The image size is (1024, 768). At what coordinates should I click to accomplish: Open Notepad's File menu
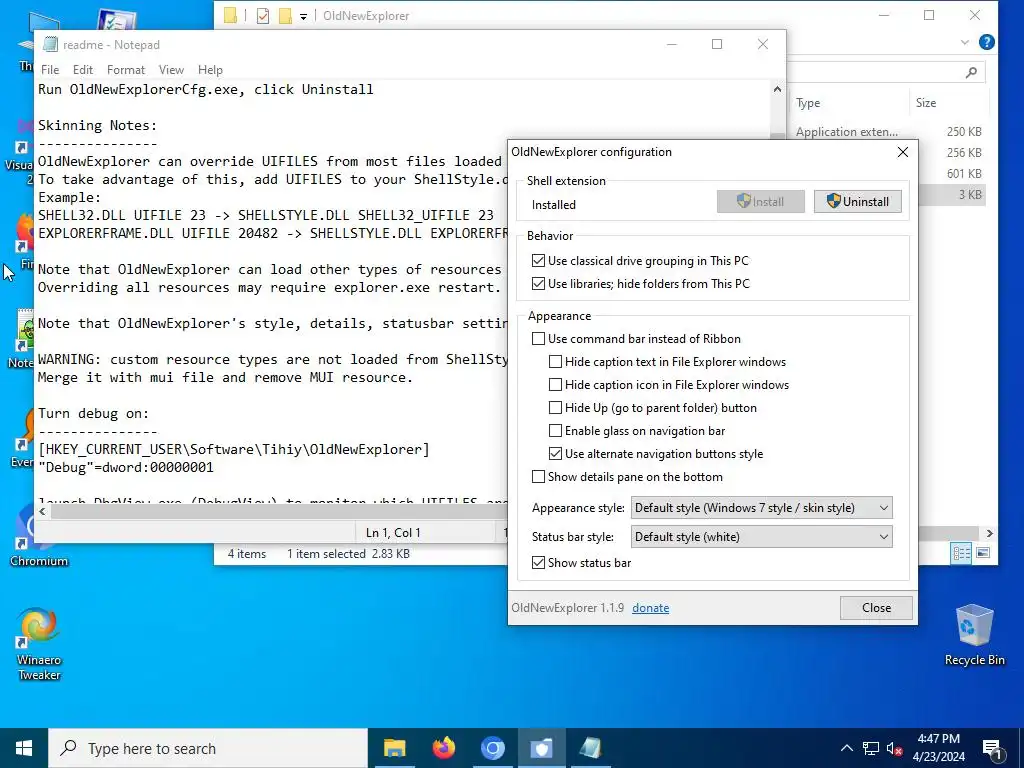click(x=50, y=70)
